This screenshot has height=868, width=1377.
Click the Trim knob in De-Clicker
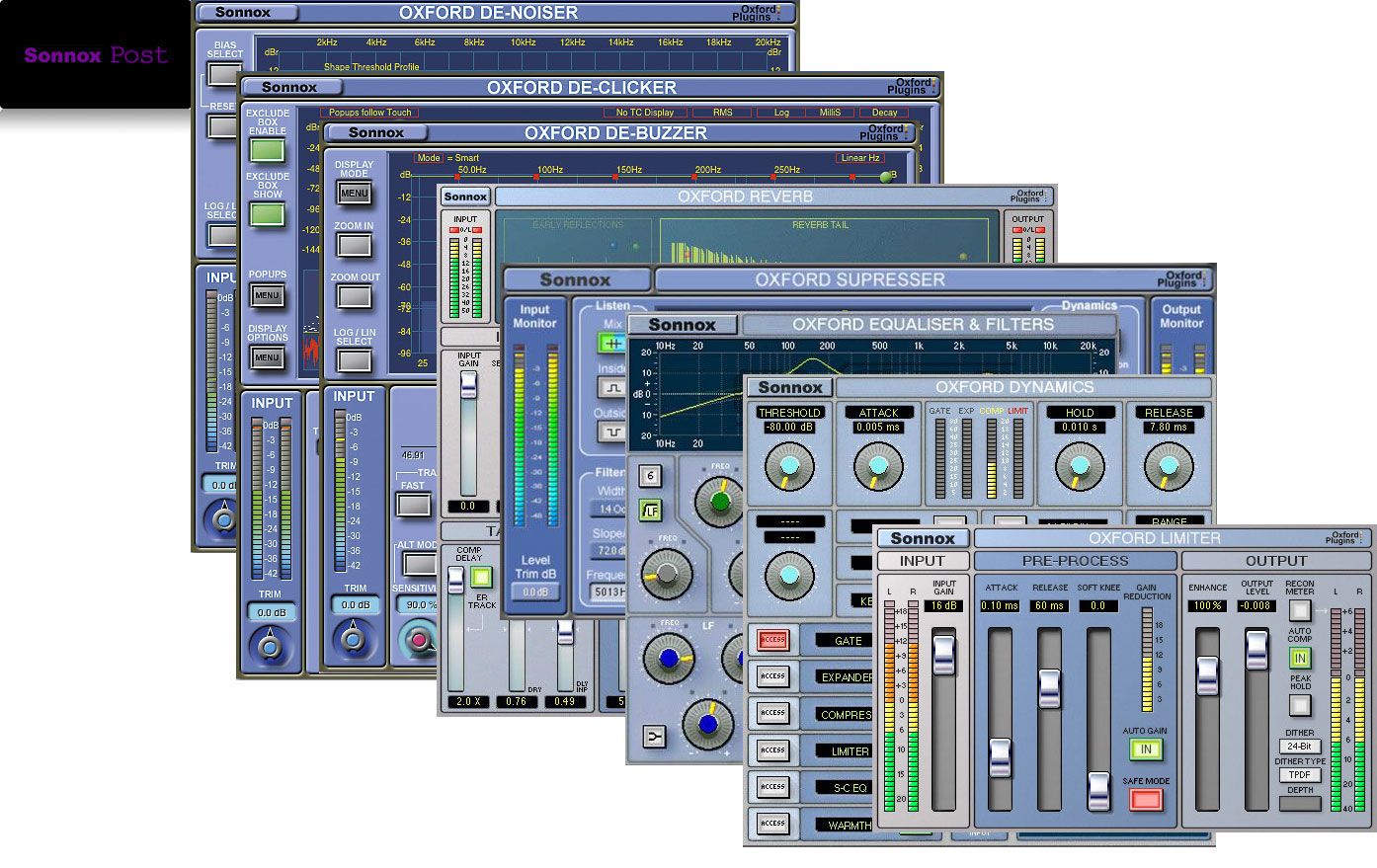(270, 648)
